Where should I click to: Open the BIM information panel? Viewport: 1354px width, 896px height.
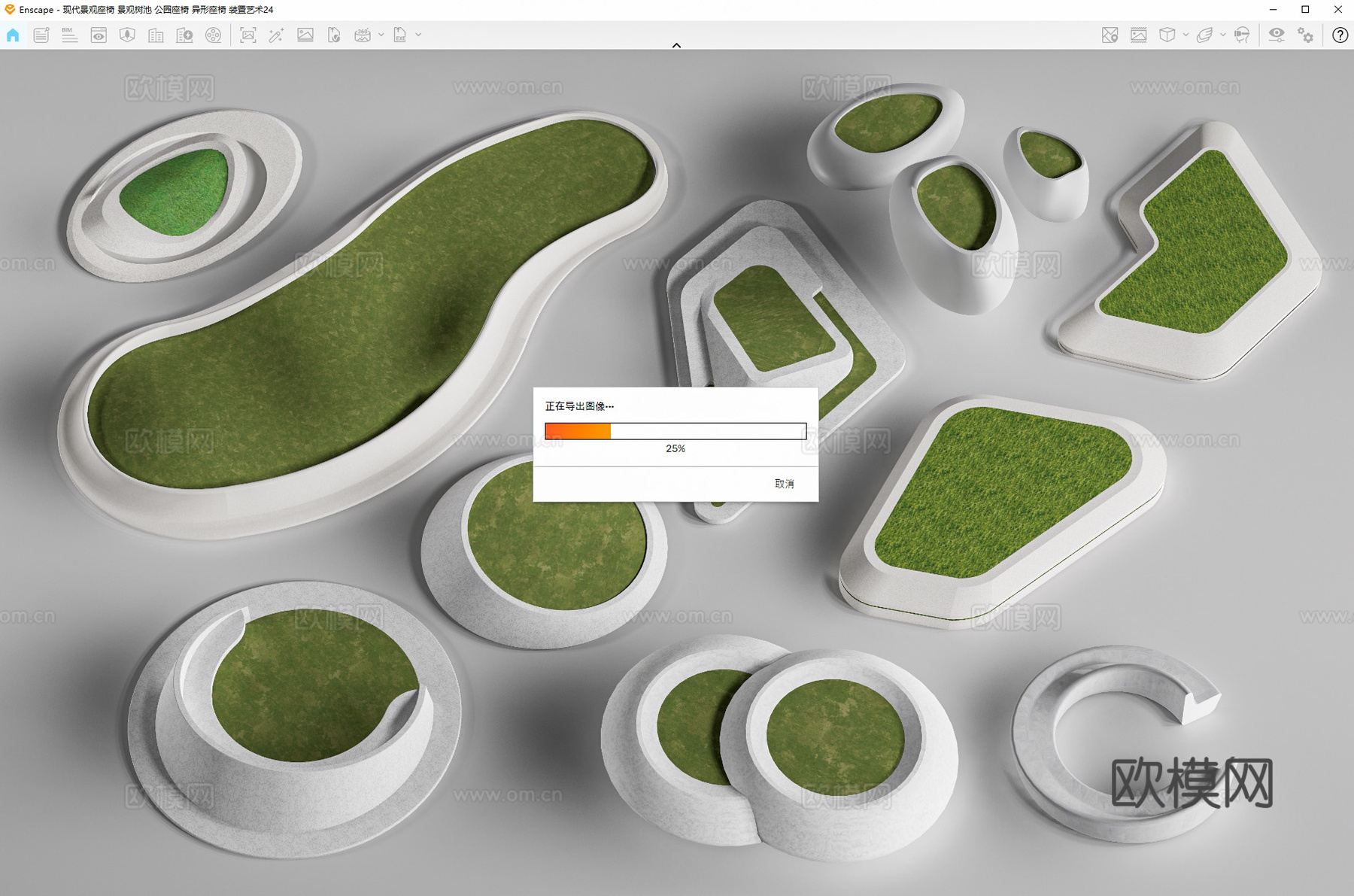69,35
